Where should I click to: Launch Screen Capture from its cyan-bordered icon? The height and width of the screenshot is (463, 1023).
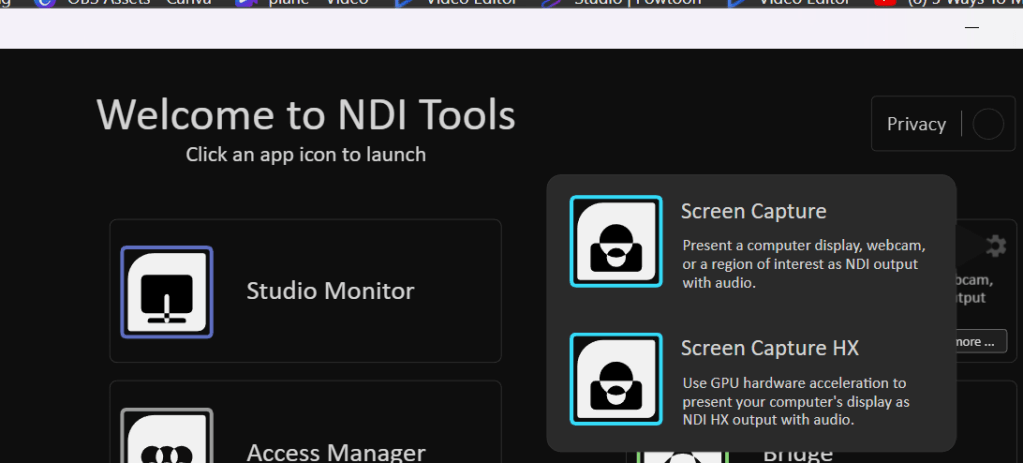(616, 241)
